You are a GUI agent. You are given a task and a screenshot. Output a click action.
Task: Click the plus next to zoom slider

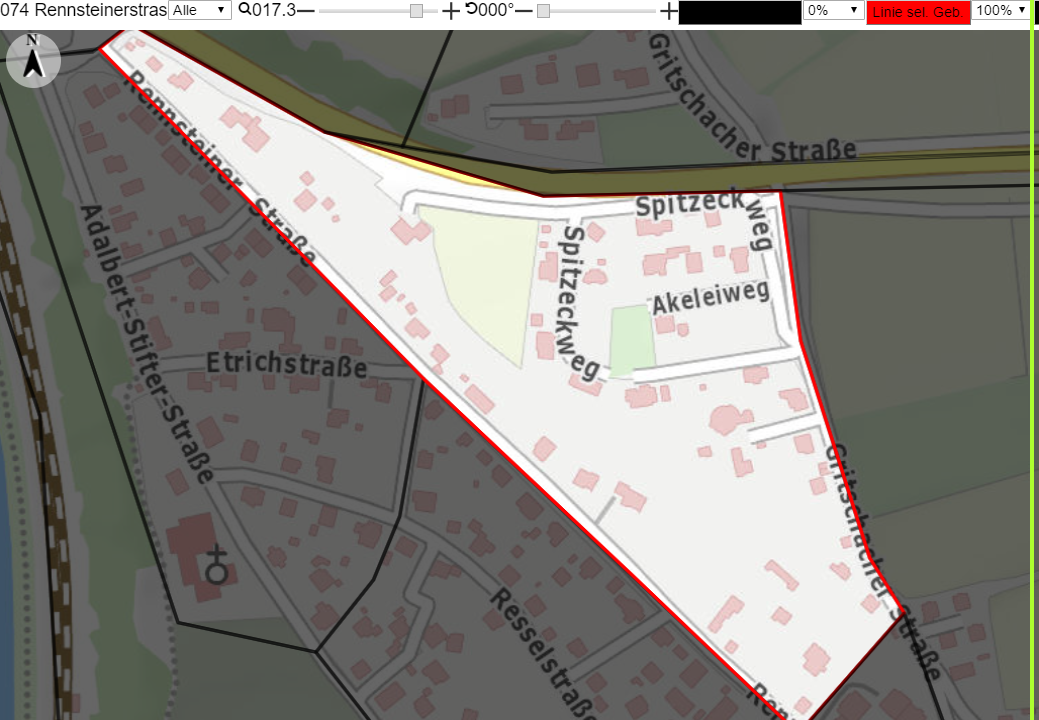[x=451, y=11]
